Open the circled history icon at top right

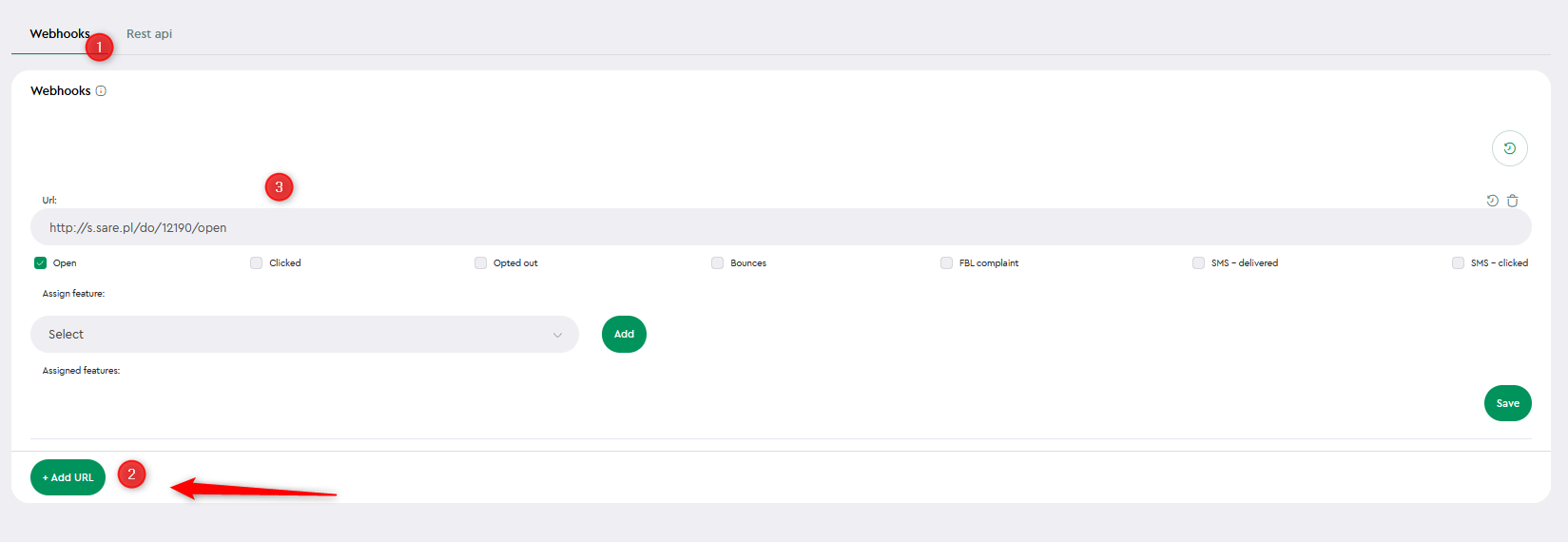1510,148
